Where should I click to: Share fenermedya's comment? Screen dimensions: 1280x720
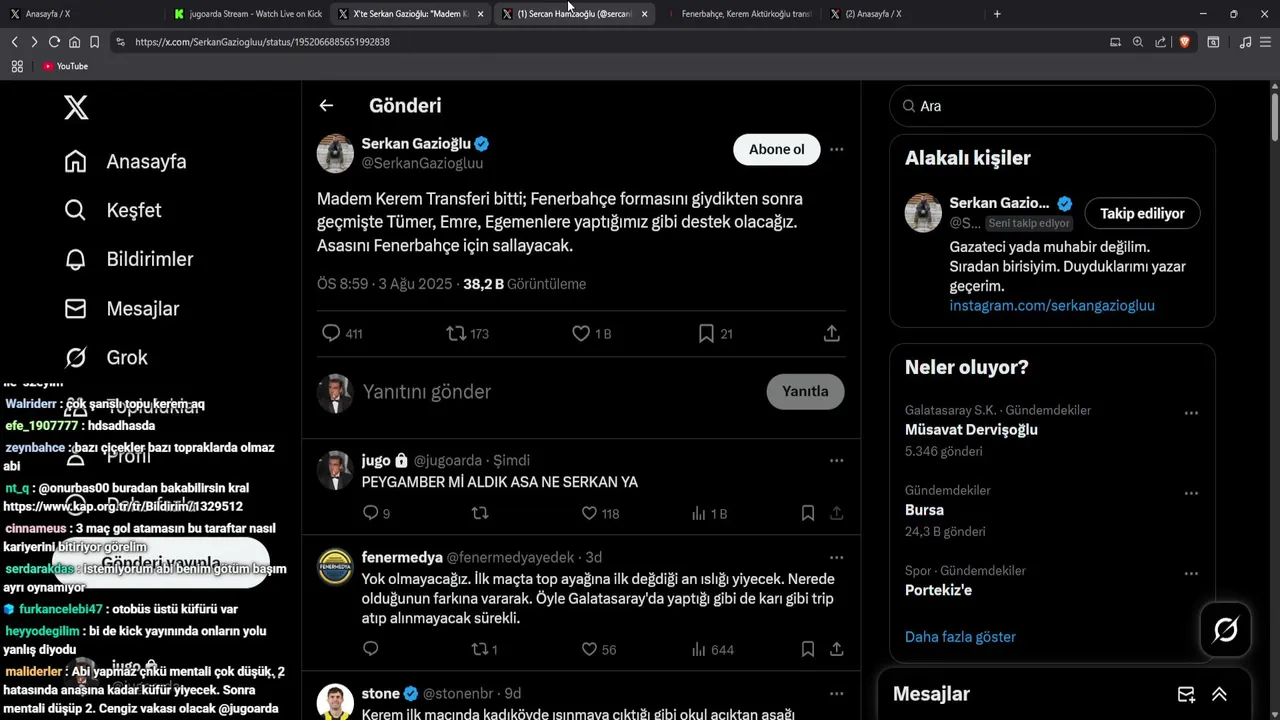point(837,649)
